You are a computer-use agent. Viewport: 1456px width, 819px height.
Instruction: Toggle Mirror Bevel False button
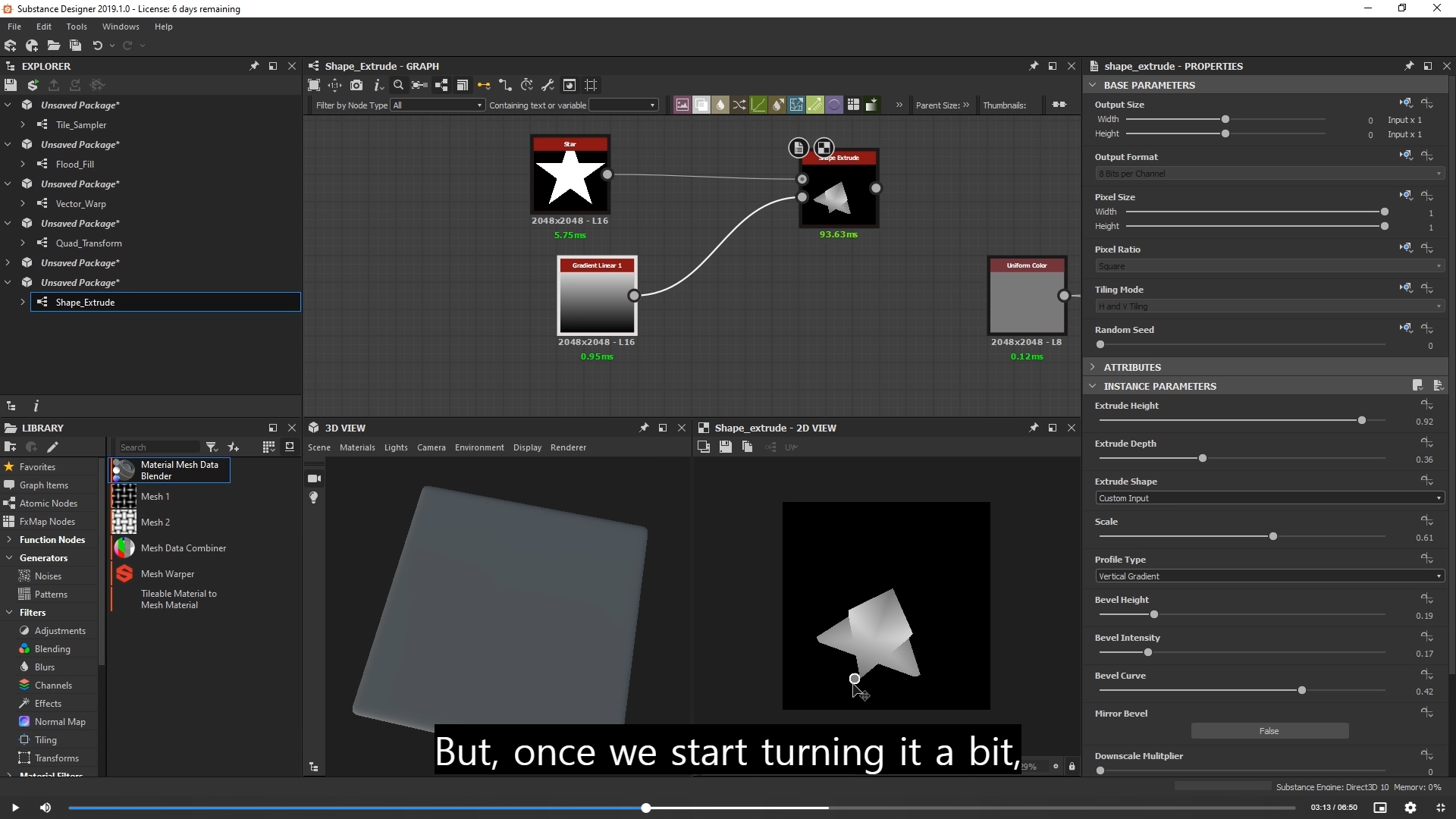pyautogui.click(x=1269, y=731)
